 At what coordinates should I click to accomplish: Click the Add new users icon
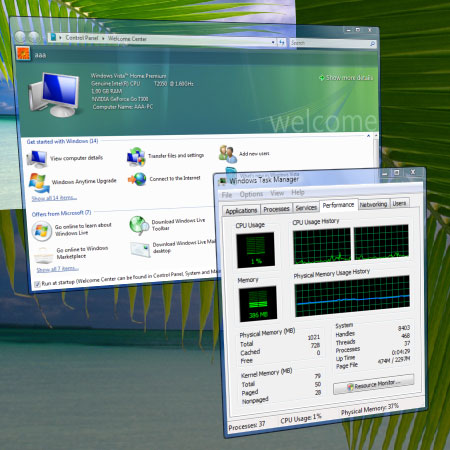(228, 154)
